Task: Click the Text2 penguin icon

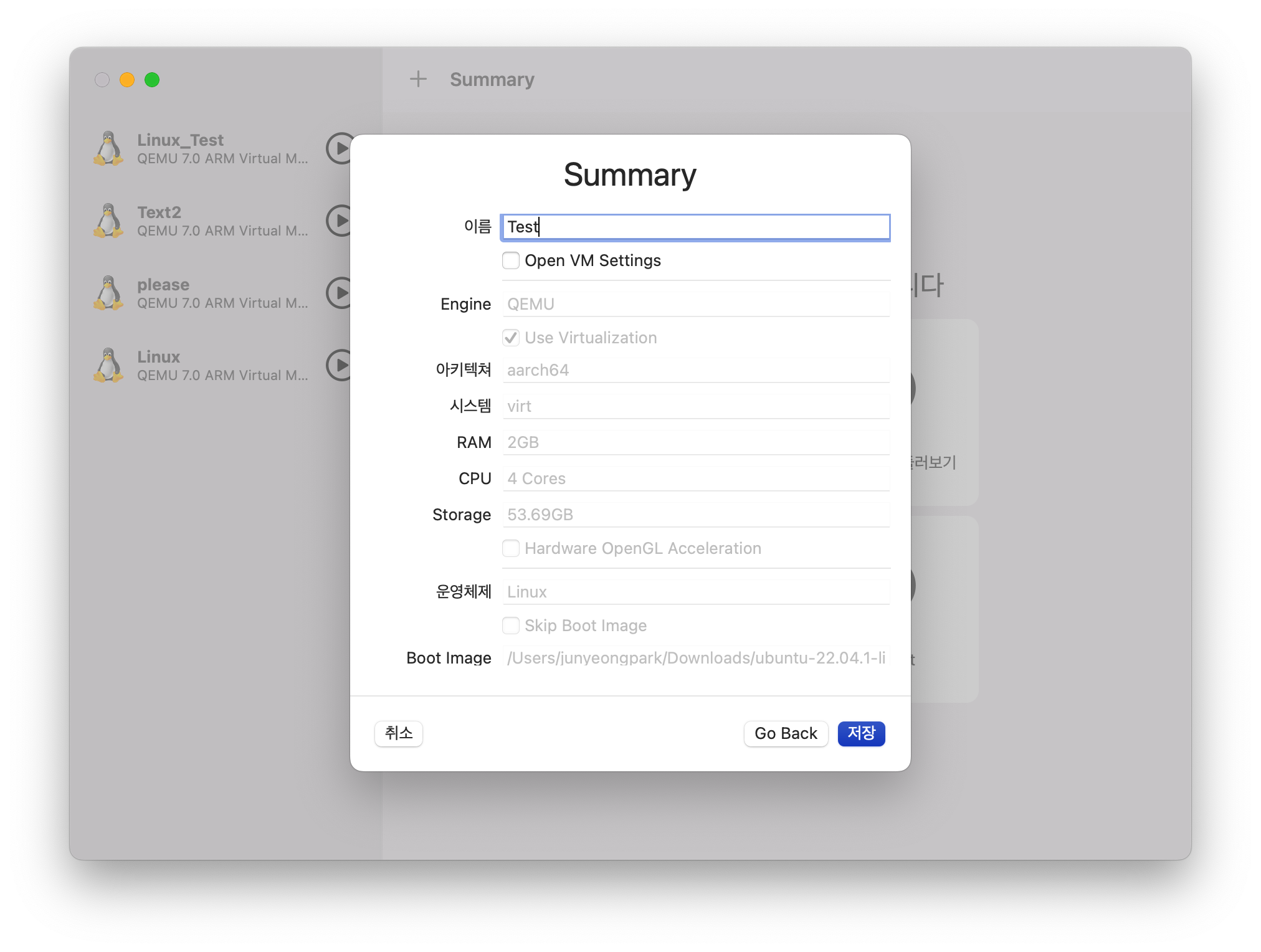Action: pos(109,221)
